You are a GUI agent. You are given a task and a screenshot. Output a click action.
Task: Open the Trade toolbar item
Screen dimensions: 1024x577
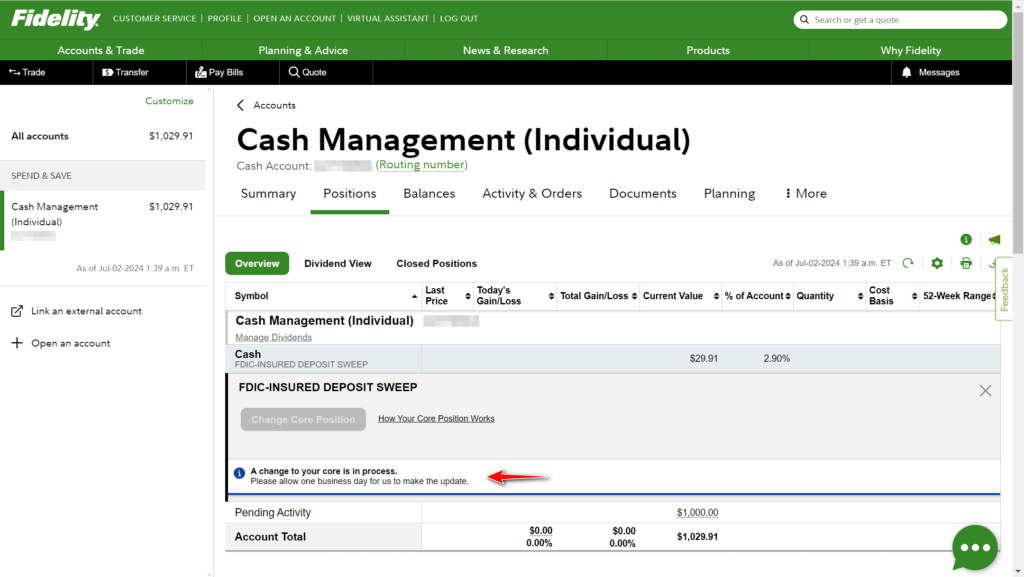(27, 72)
